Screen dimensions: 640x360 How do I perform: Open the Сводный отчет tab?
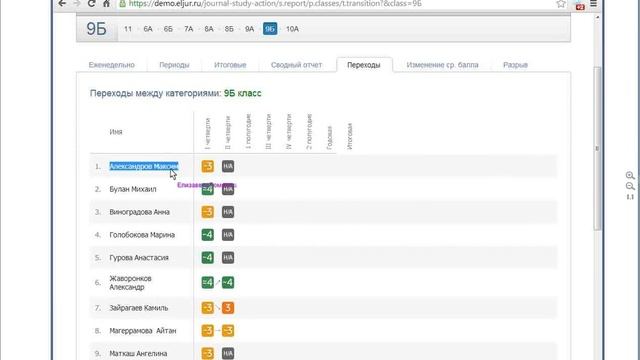[x=297, y=65]
